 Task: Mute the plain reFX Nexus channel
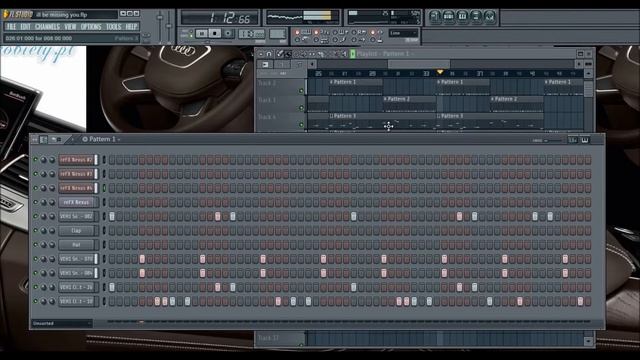tap(36, 202)
